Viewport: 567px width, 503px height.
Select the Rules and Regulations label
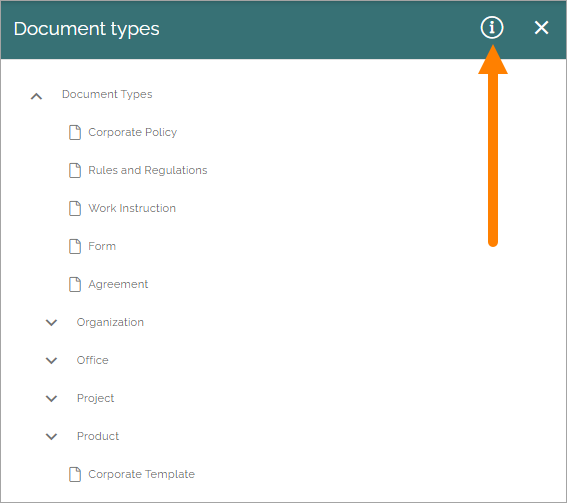pos(148,170)
